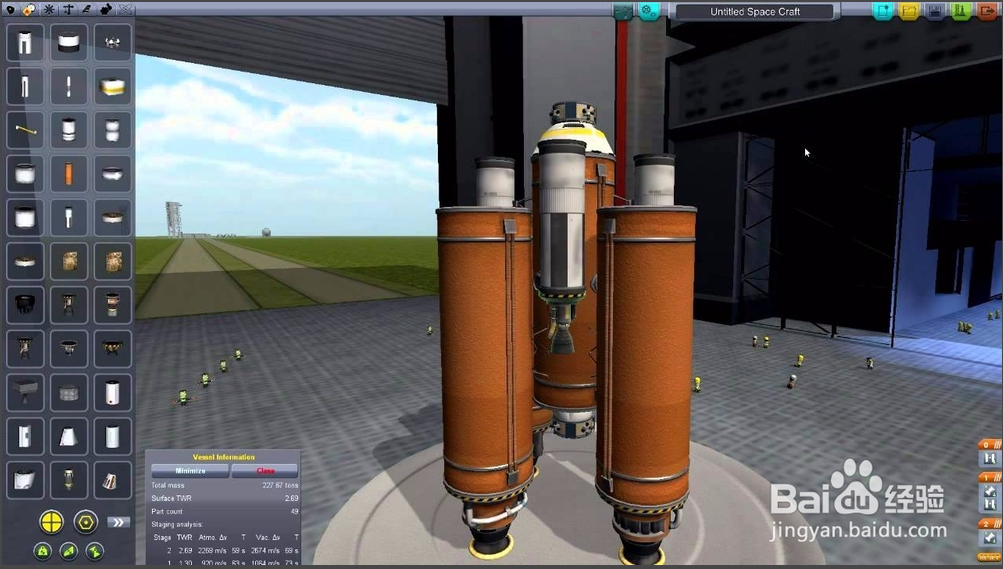
Task: Open the Pods parts category tab
Action: click(11, 9)
